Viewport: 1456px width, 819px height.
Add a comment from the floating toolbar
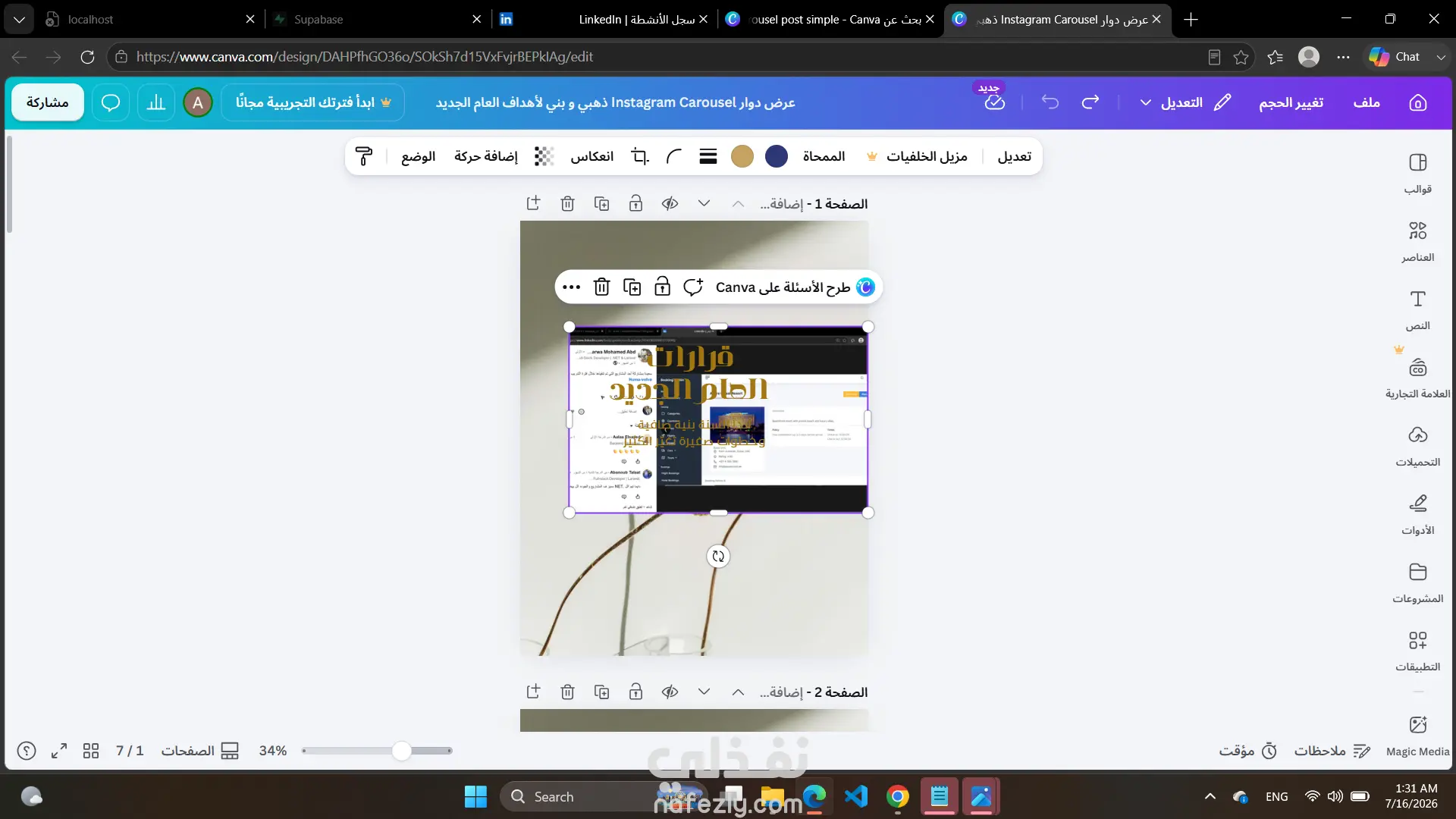tap(693, 287)
